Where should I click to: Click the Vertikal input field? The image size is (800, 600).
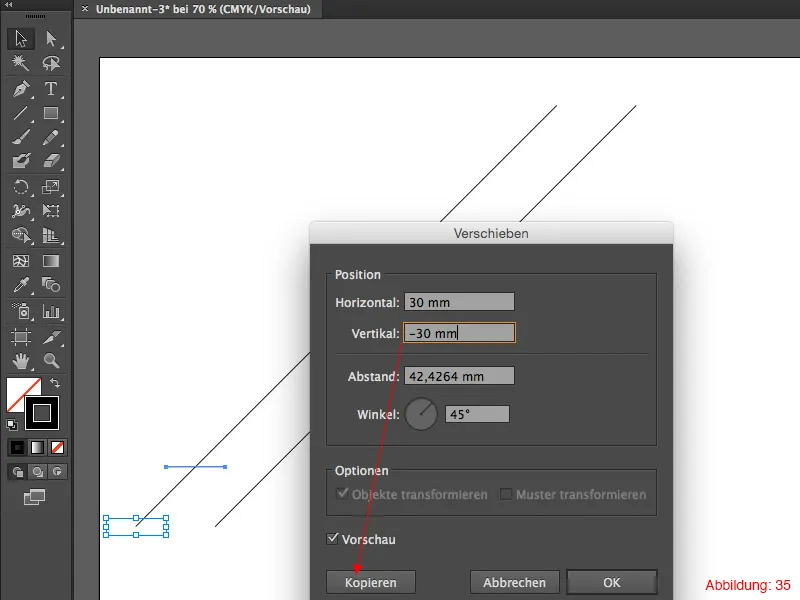pos(459,333)
